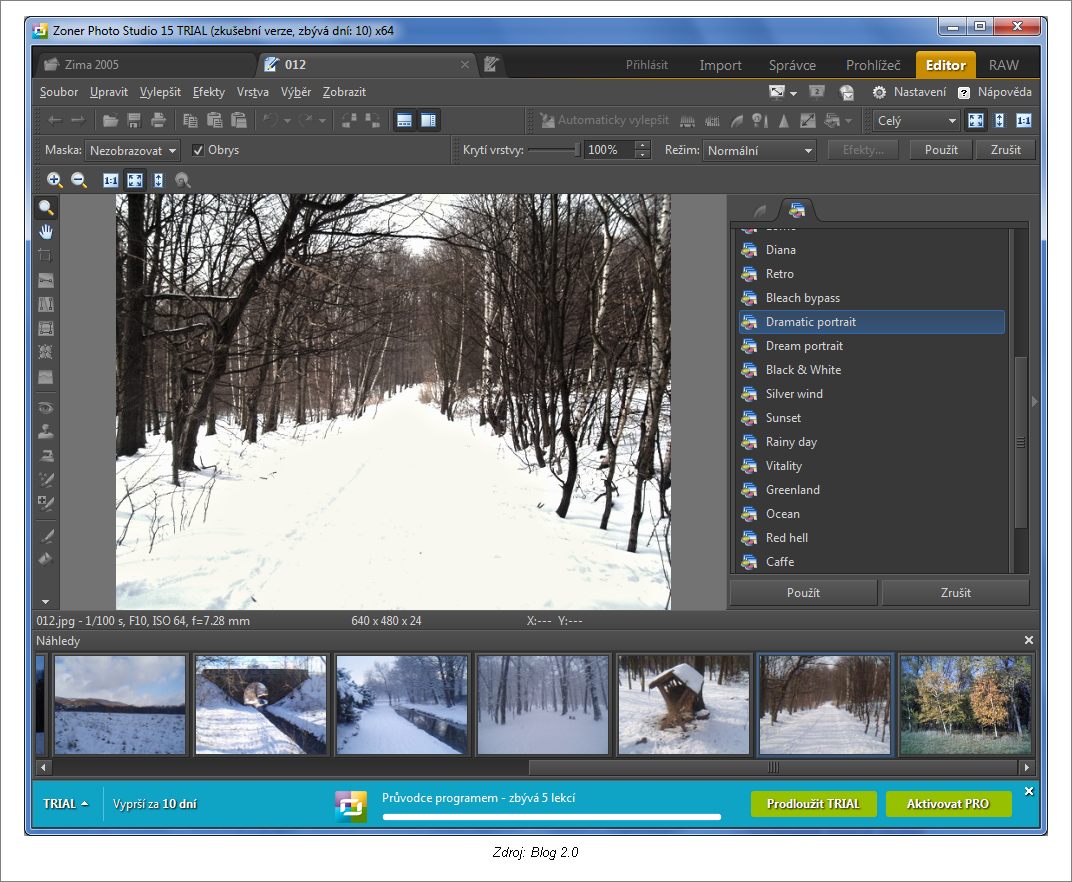Click the zoom in magnifier icon
Screen dimensions: 1072x882
pos(55,180)
